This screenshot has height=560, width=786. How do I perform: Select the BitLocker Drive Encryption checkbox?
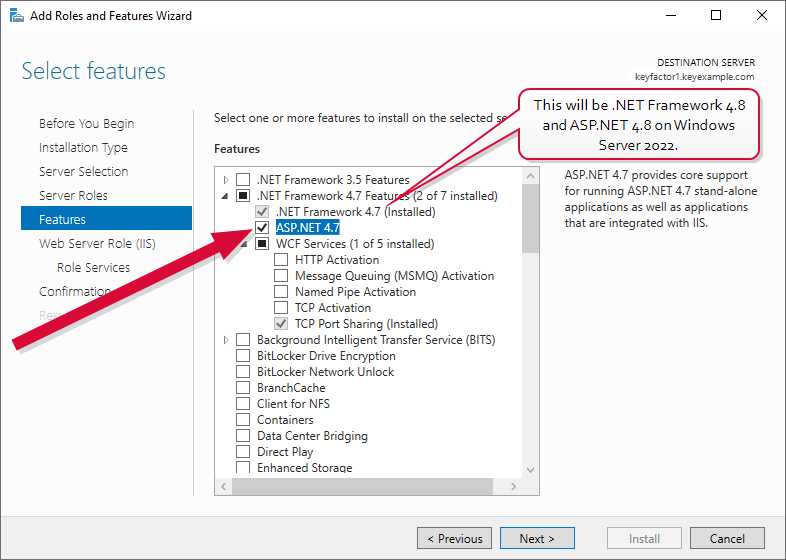tap(243, 356)
